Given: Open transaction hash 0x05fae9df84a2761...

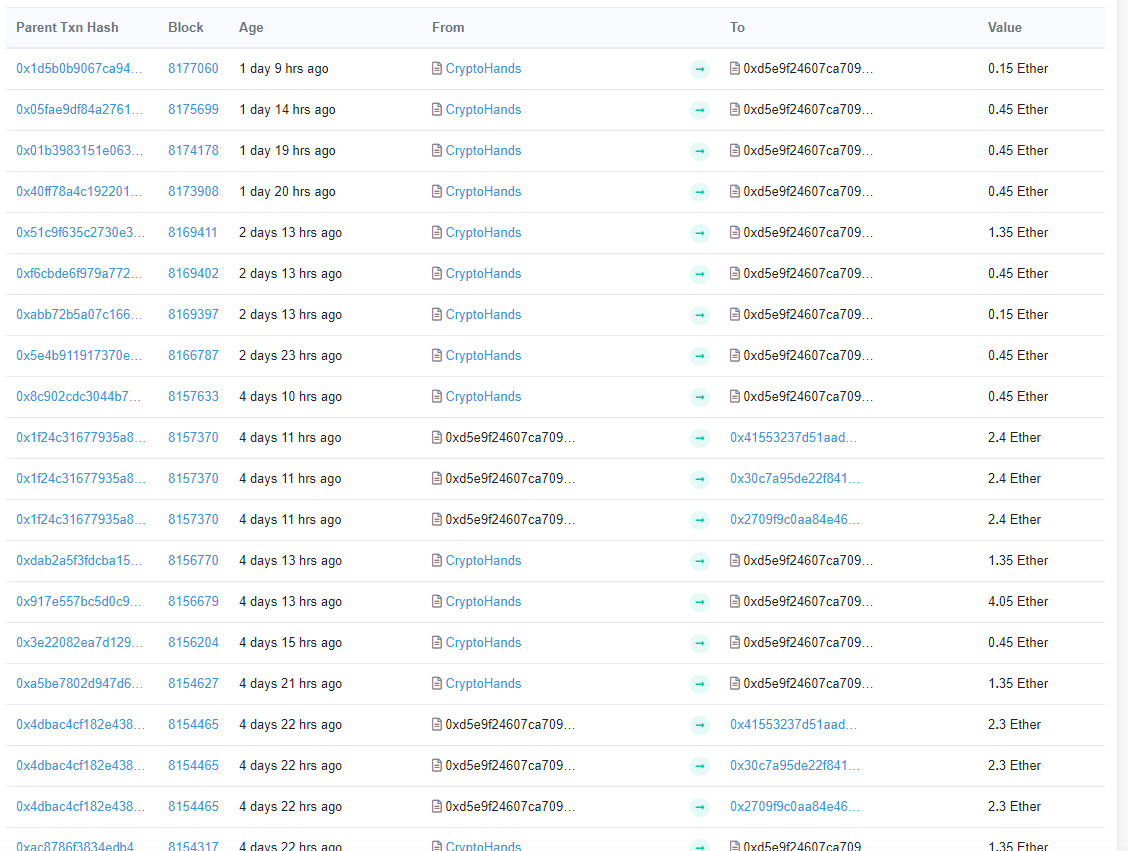Looking at the screenshot, I should [x=79, y=109].
